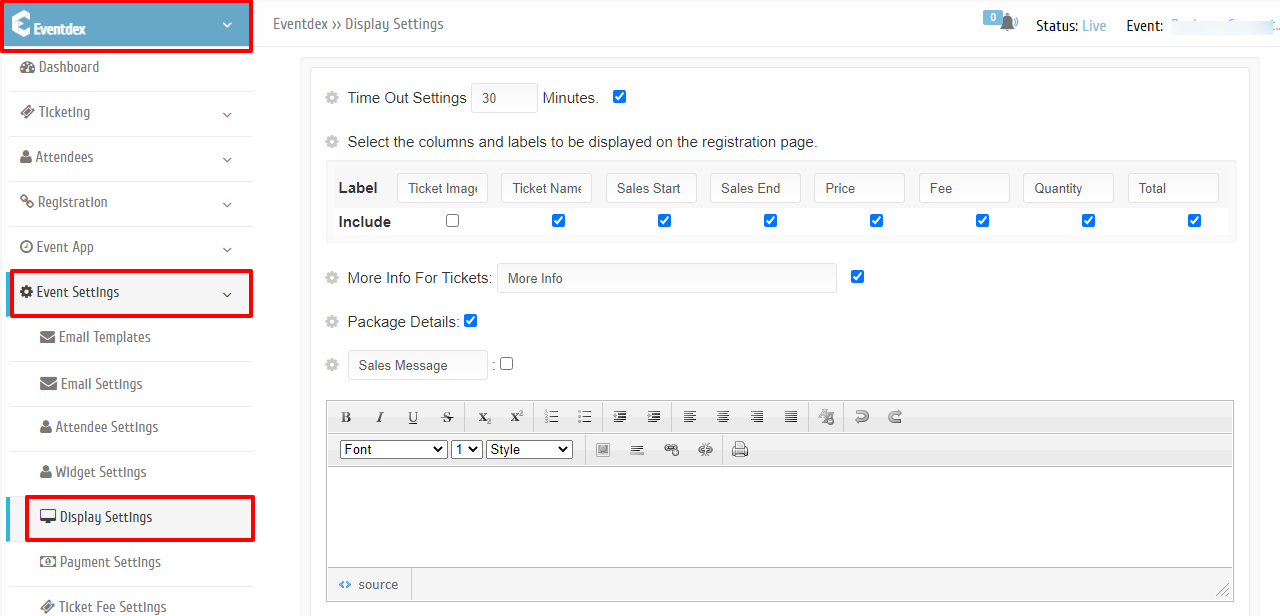Image resolution: width=1280 pixels, height=616 pixels.
Task: Expand the Ticketing sidebar menu
Action: point(128,113)
